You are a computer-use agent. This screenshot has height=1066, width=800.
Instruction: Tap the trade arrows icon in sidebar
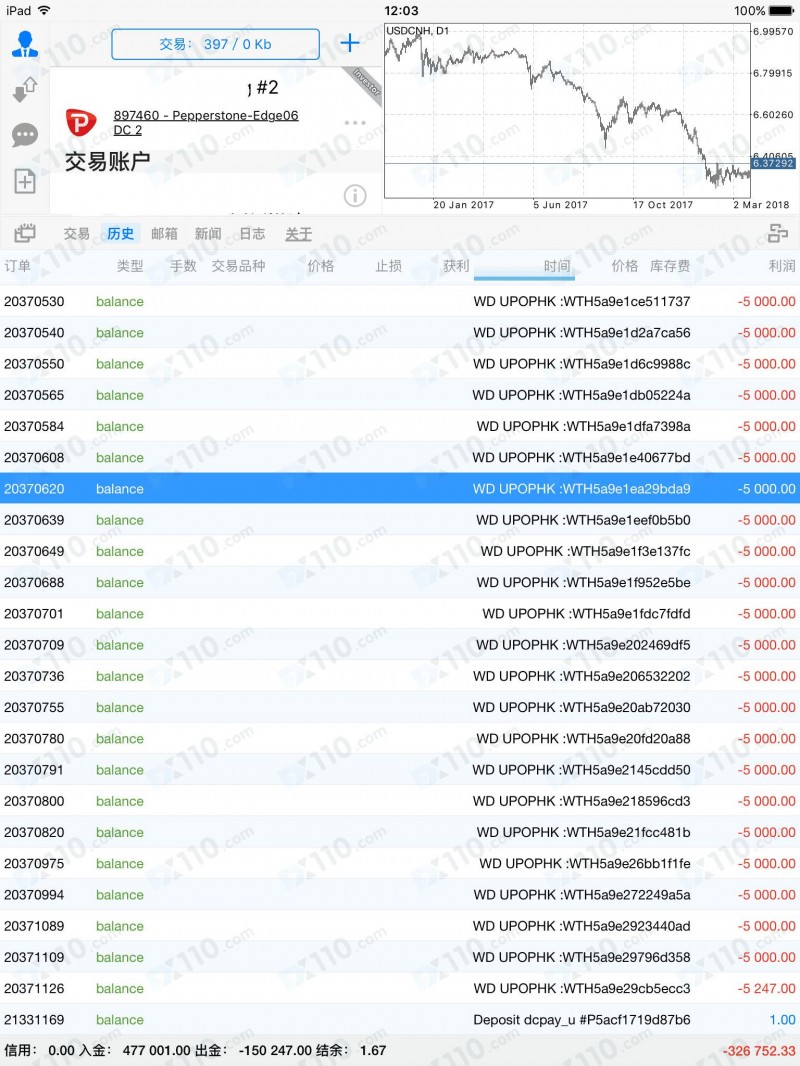[x=24, y=91]
